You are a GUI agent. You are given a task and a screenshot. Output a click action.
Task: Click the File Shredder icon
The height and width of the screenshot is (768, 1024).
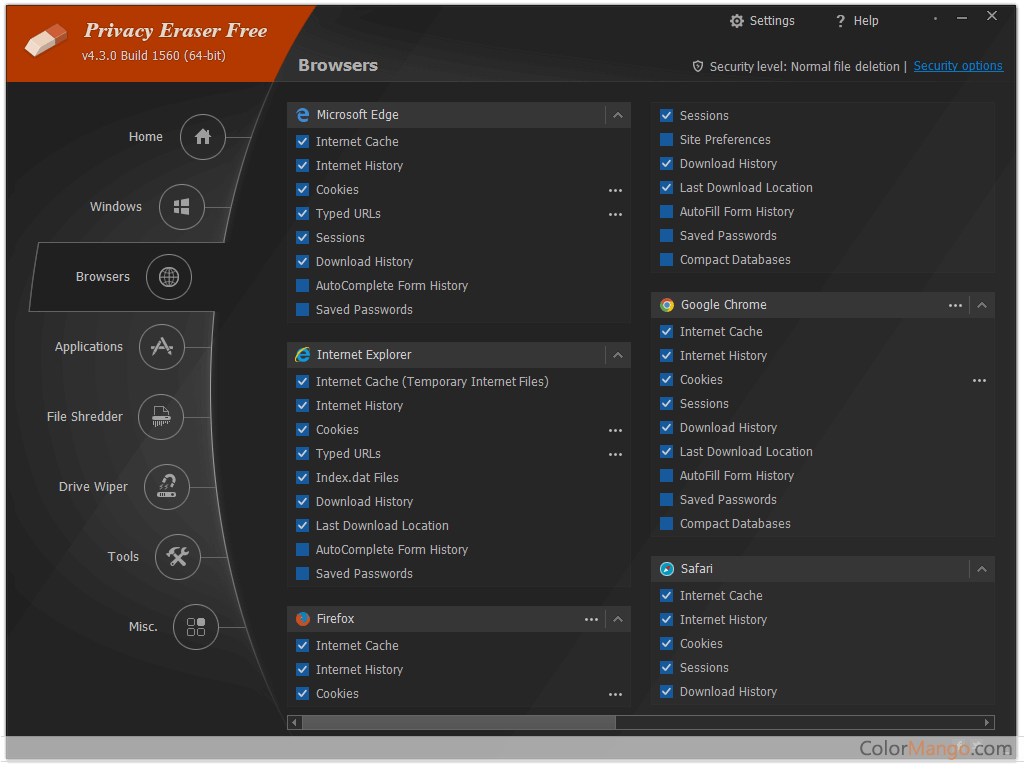[x=161, y=417]
